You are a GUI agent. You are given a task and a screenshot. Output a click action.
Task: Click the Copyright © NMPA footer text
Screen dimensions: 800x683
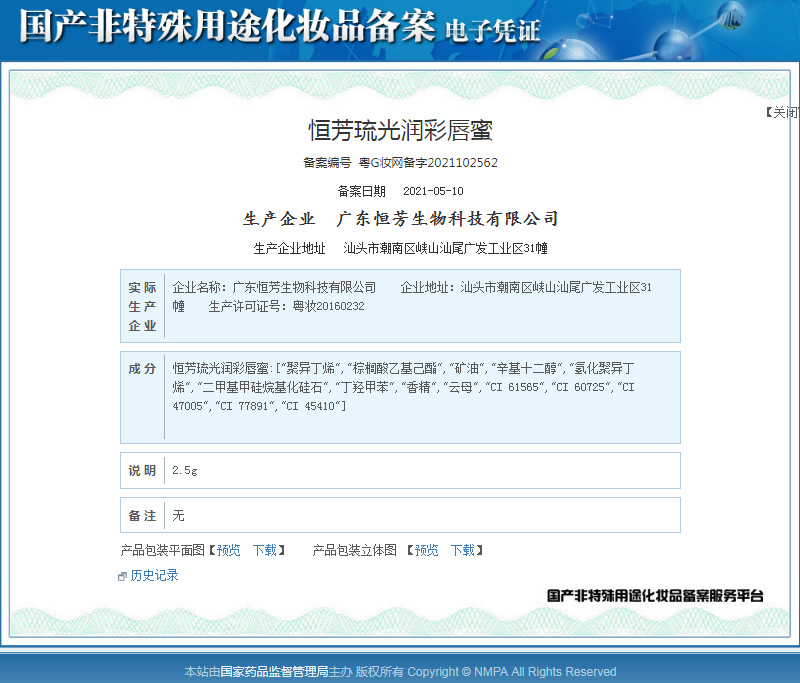[x=512, y=671]
